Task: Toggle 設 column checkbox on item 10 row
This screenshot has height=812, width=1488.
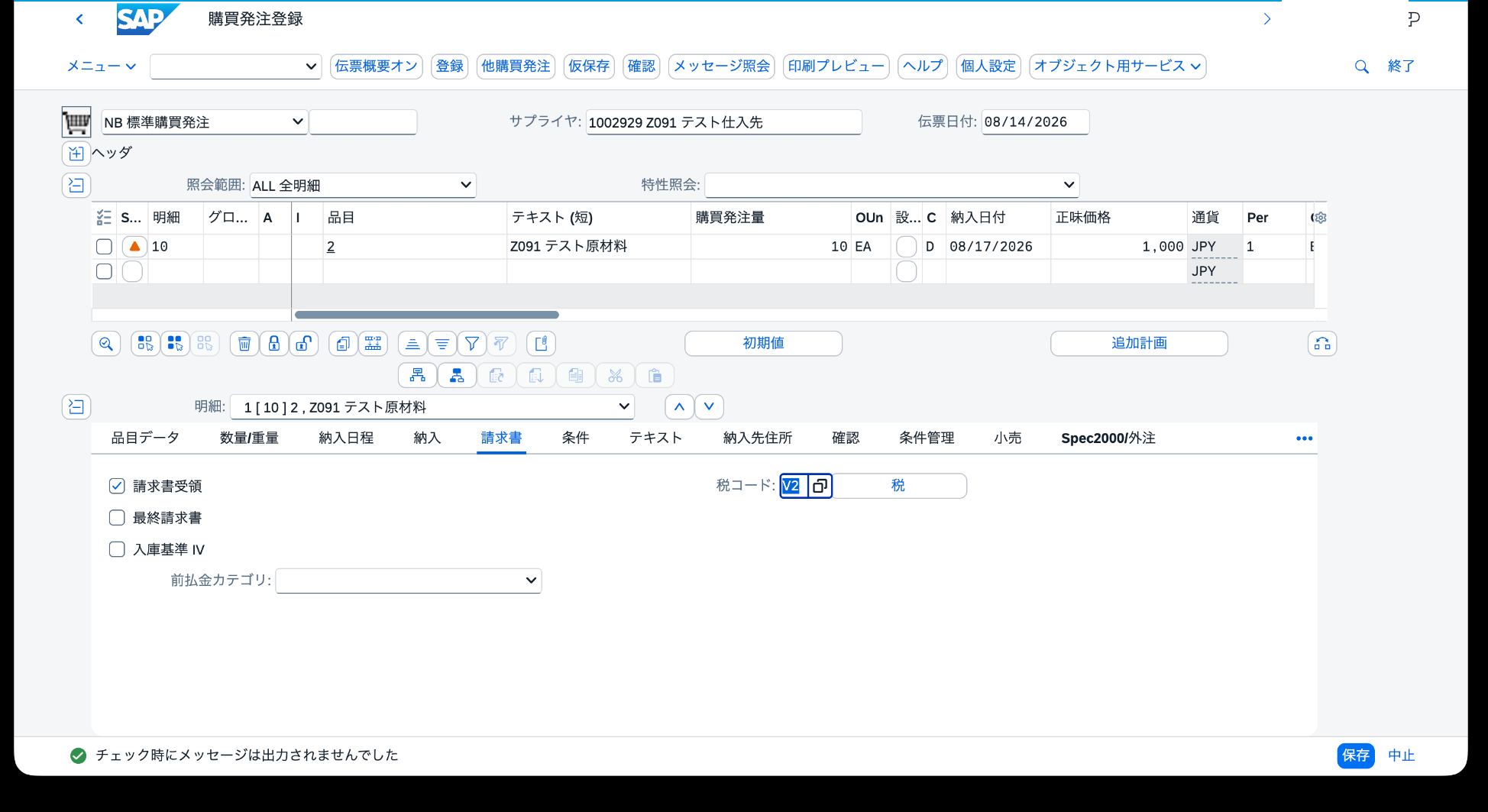Action: [x=906, y=247]
